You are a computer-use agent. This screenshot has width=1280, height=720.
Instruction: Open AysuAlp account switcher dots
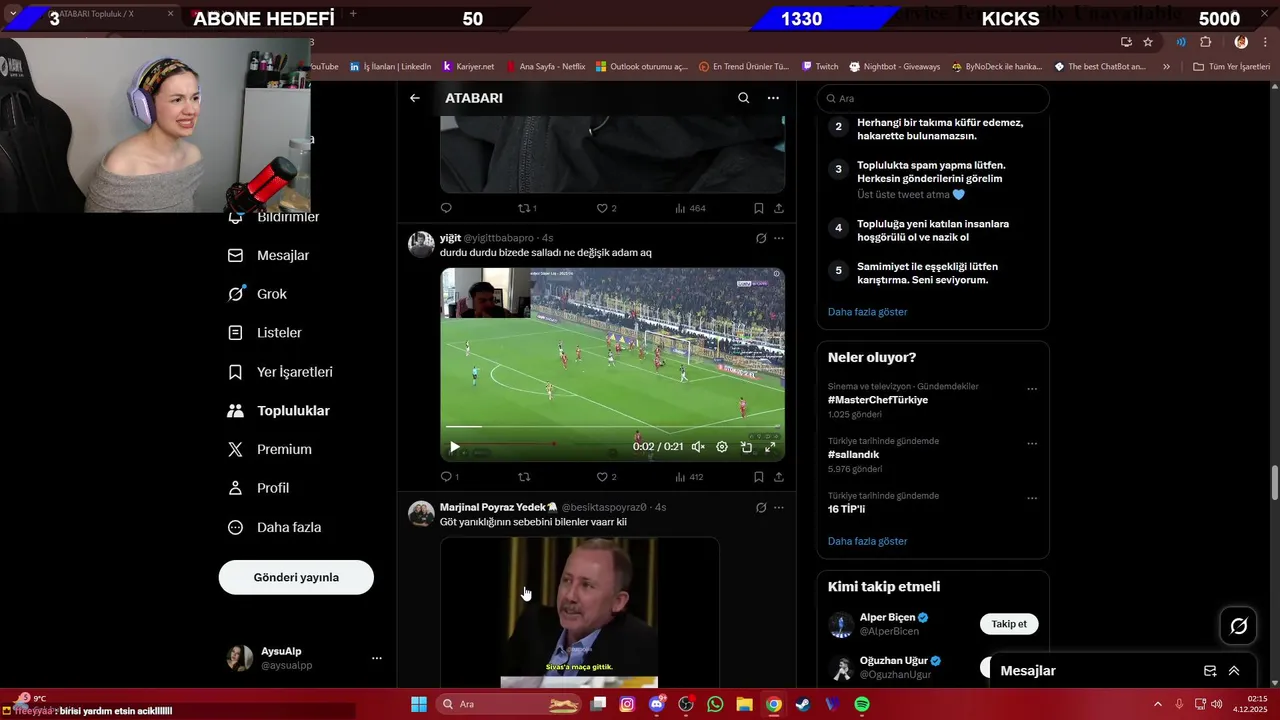(x=377, y=658)
